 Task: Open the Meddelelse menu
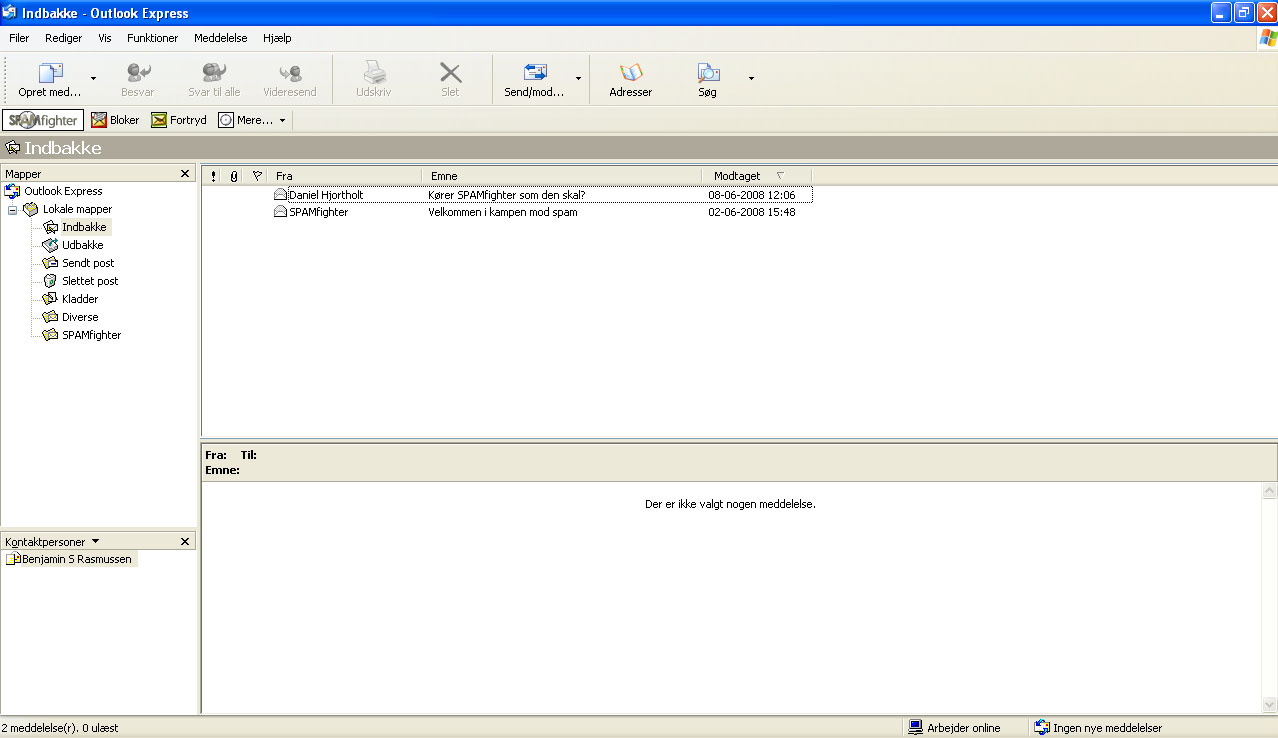220,38
